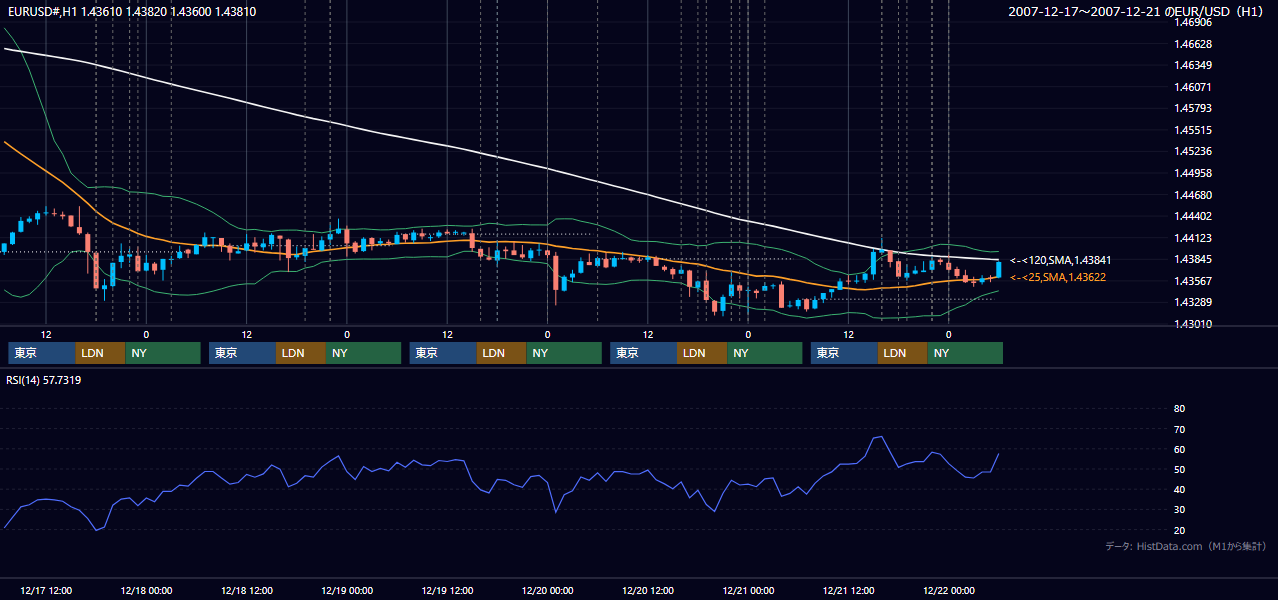Select the 東京 session box for 12/19
The width and height of the screenshot is (1278, 600).
point(443,353)
